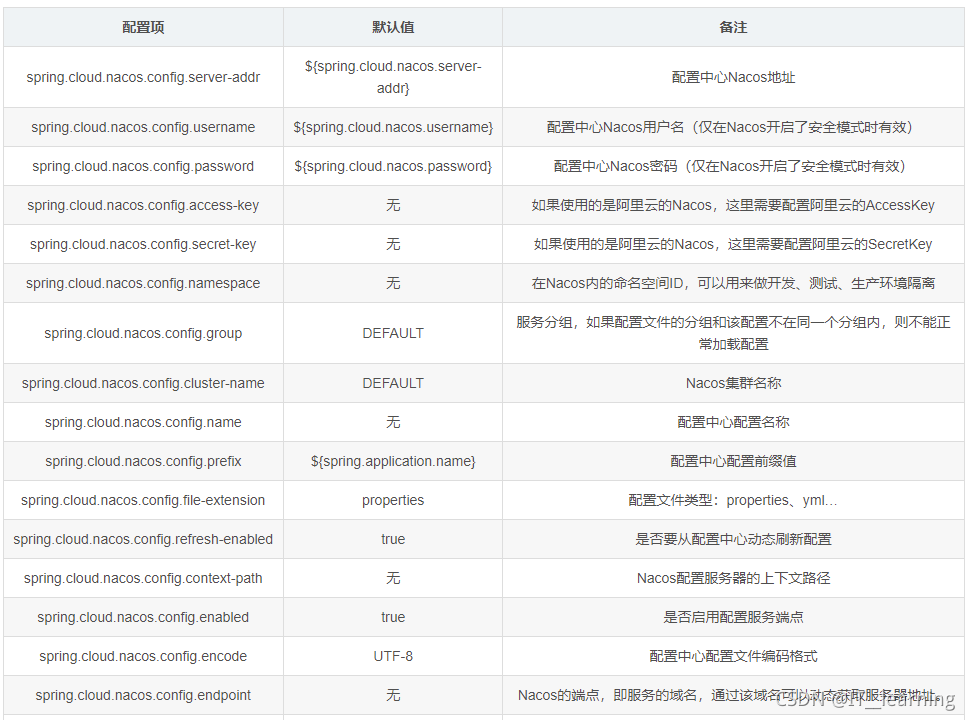Image resolution: width=970 pixels, height=720 pixels.
Task: Select spring.cloud.nacos.config.prefix cell
Action: coord(143,461)
